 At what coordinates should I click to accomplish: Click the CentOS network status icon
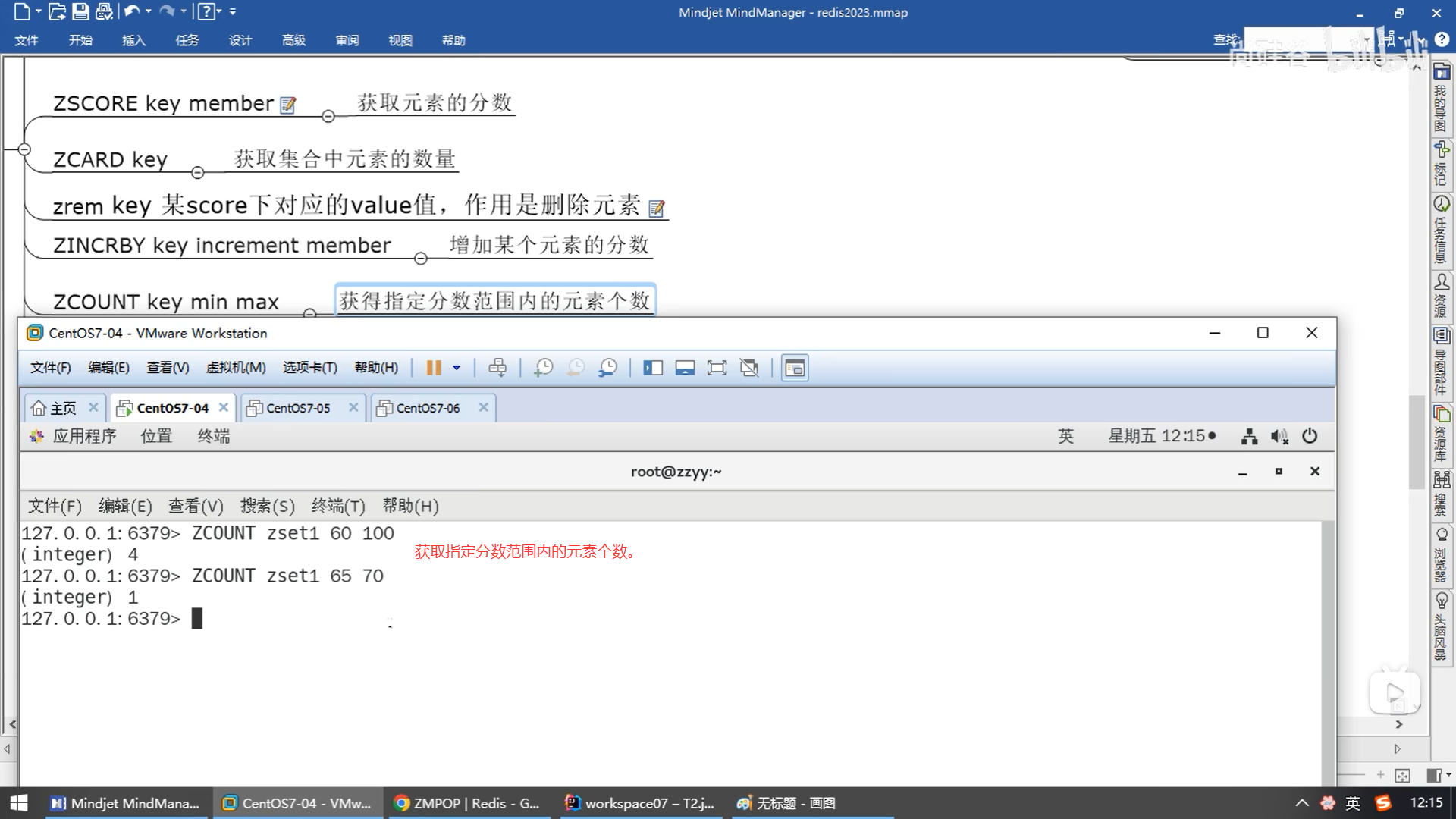[x=1249, y=436]
